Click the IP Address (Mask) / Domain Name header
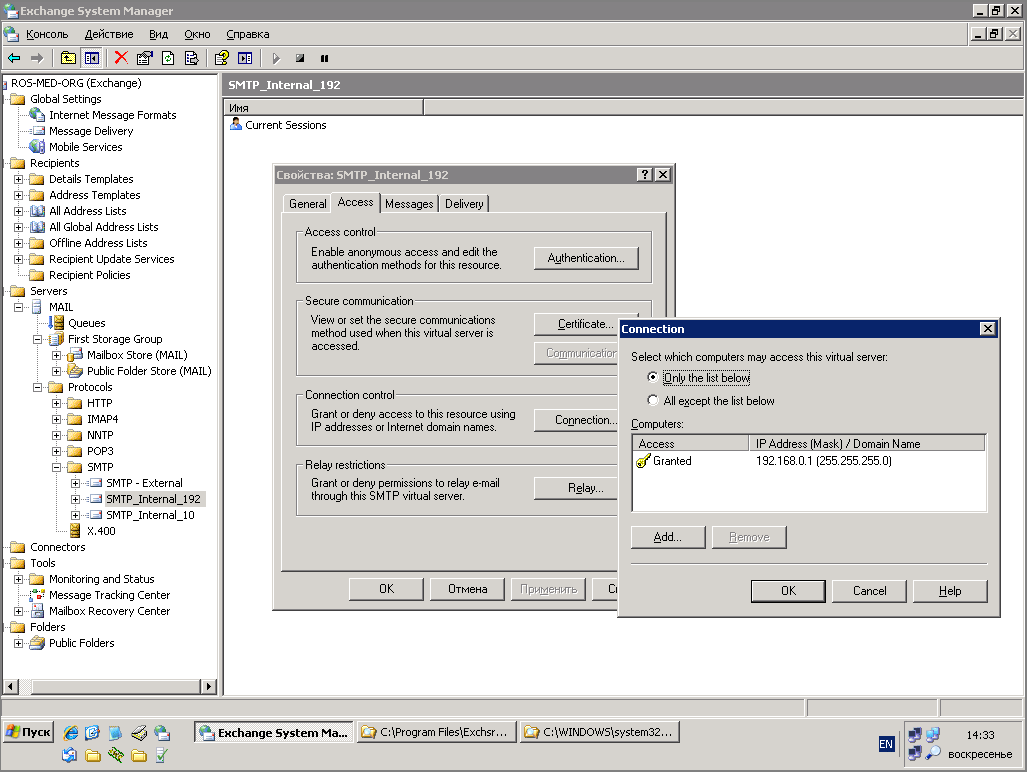 pyautogui.click(x=867, y=443)
